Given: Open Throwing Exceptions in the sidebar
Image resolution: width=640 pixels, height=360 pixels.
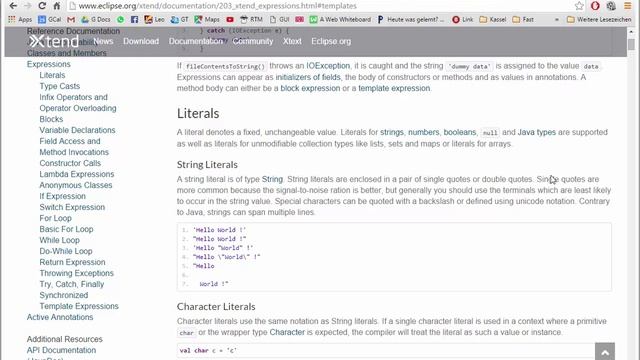Looking at the screenshot, I should 77,273.
